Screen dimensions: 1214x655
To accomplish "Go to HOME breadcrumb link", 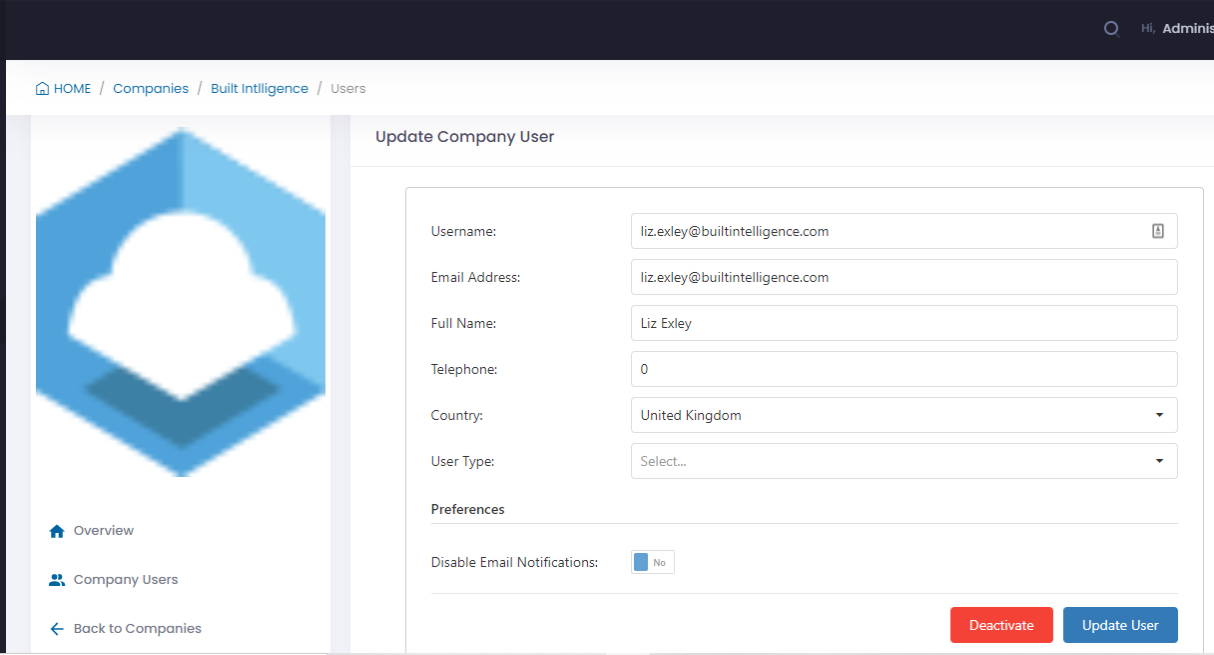I will pos(63,89).
